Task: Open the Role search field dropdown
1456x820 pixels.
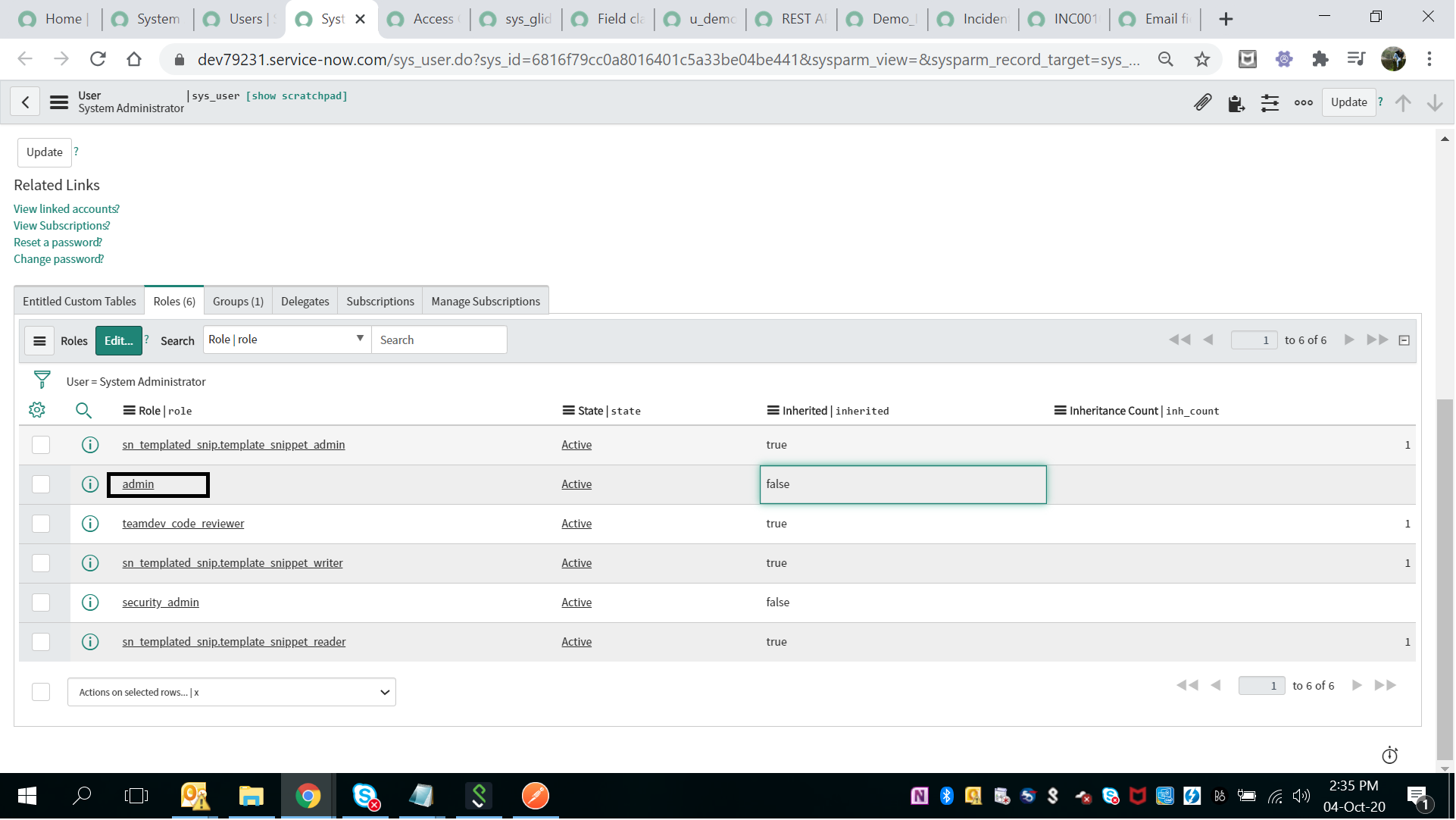Action: (287, 340)
